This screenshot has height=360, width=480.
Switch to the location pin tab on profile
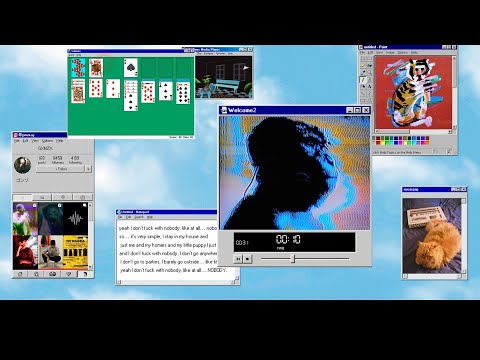click(63, 197)
